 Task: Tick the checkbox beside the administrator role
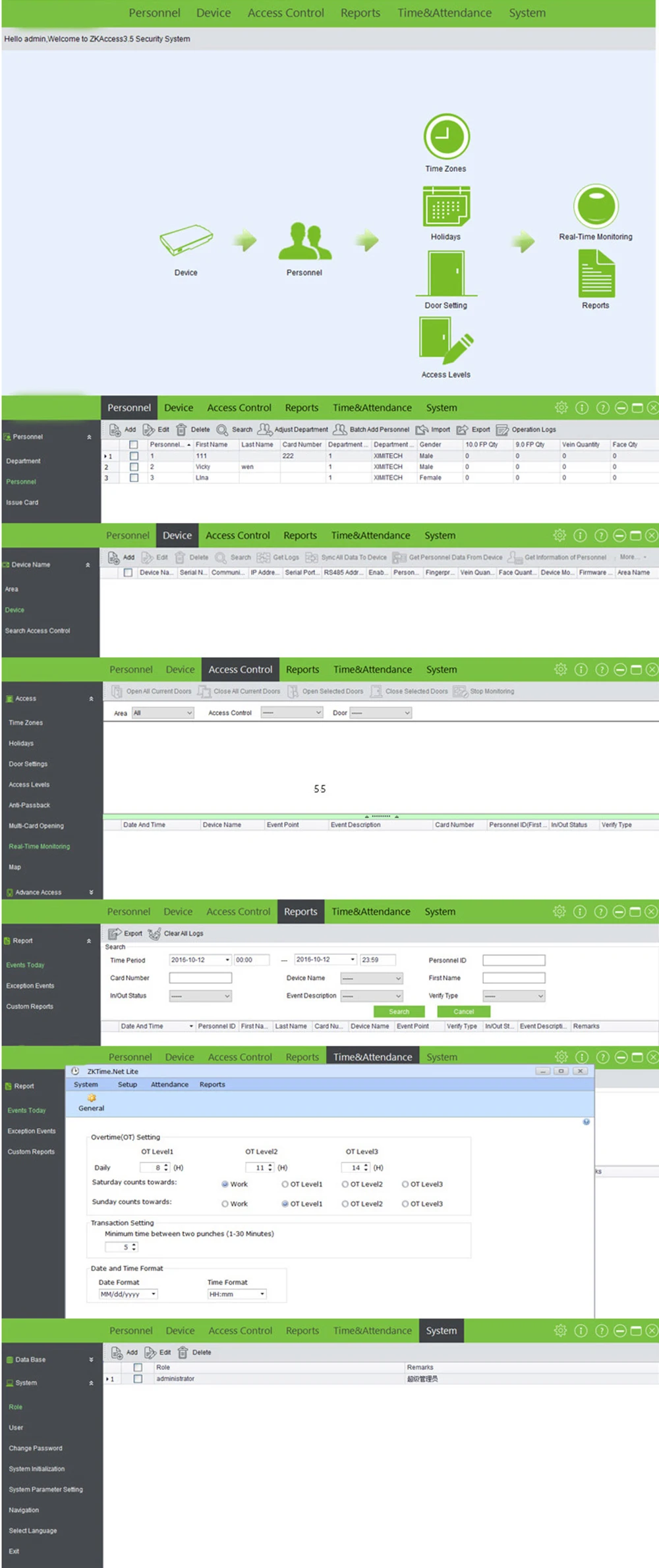coord(138,1378)
